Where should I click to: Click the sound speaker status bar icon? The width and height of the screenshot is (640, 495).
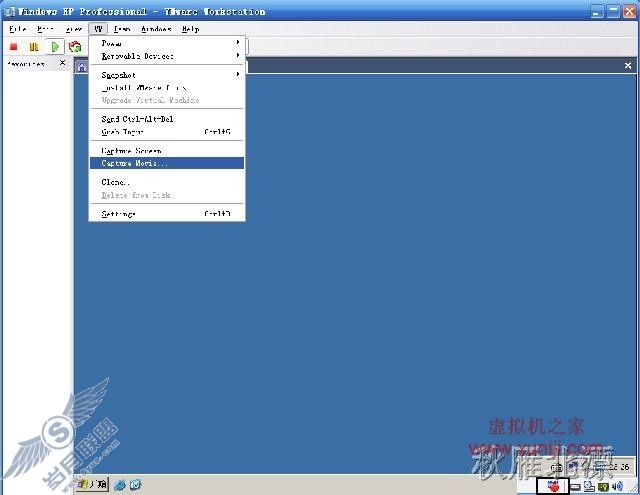pos(617,486)
